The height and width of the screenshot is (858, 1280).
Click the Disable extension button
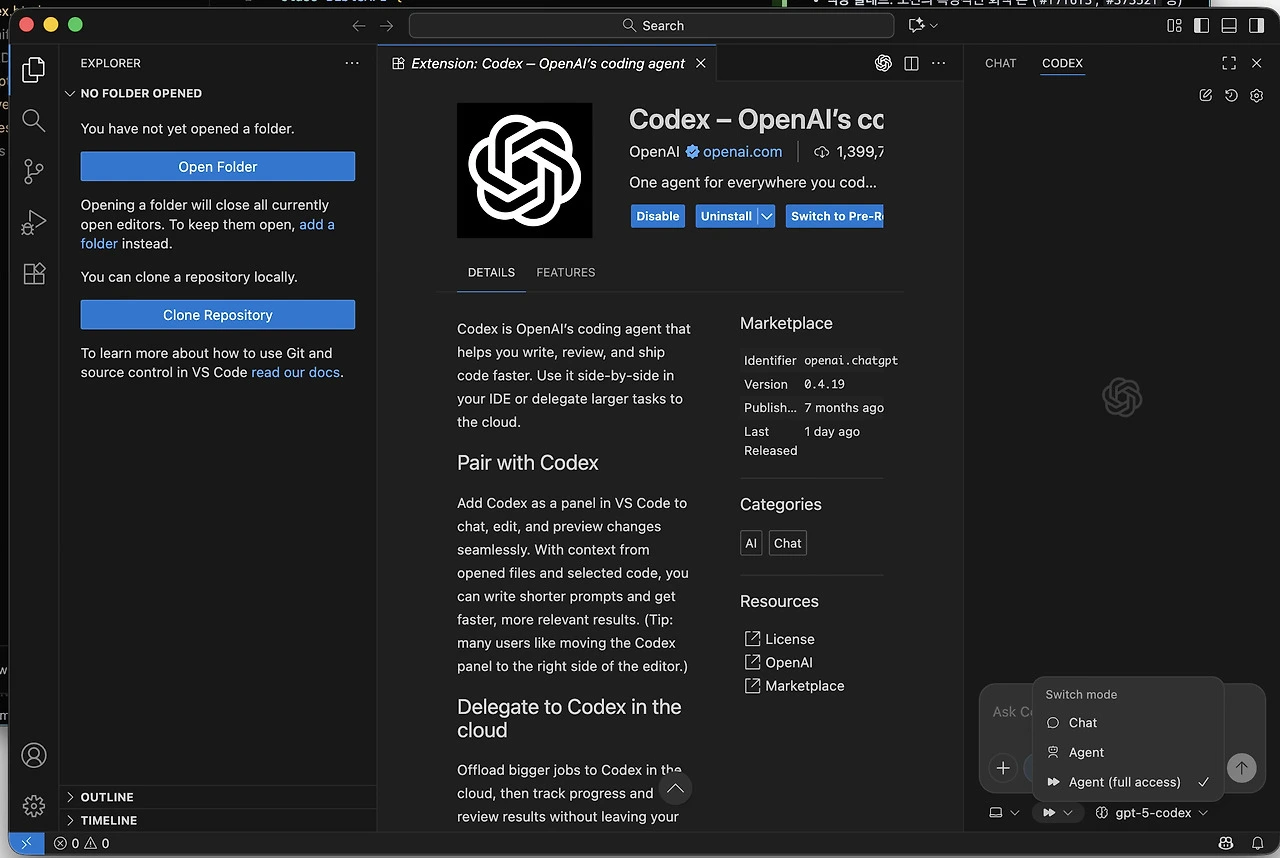click(658, 216)
